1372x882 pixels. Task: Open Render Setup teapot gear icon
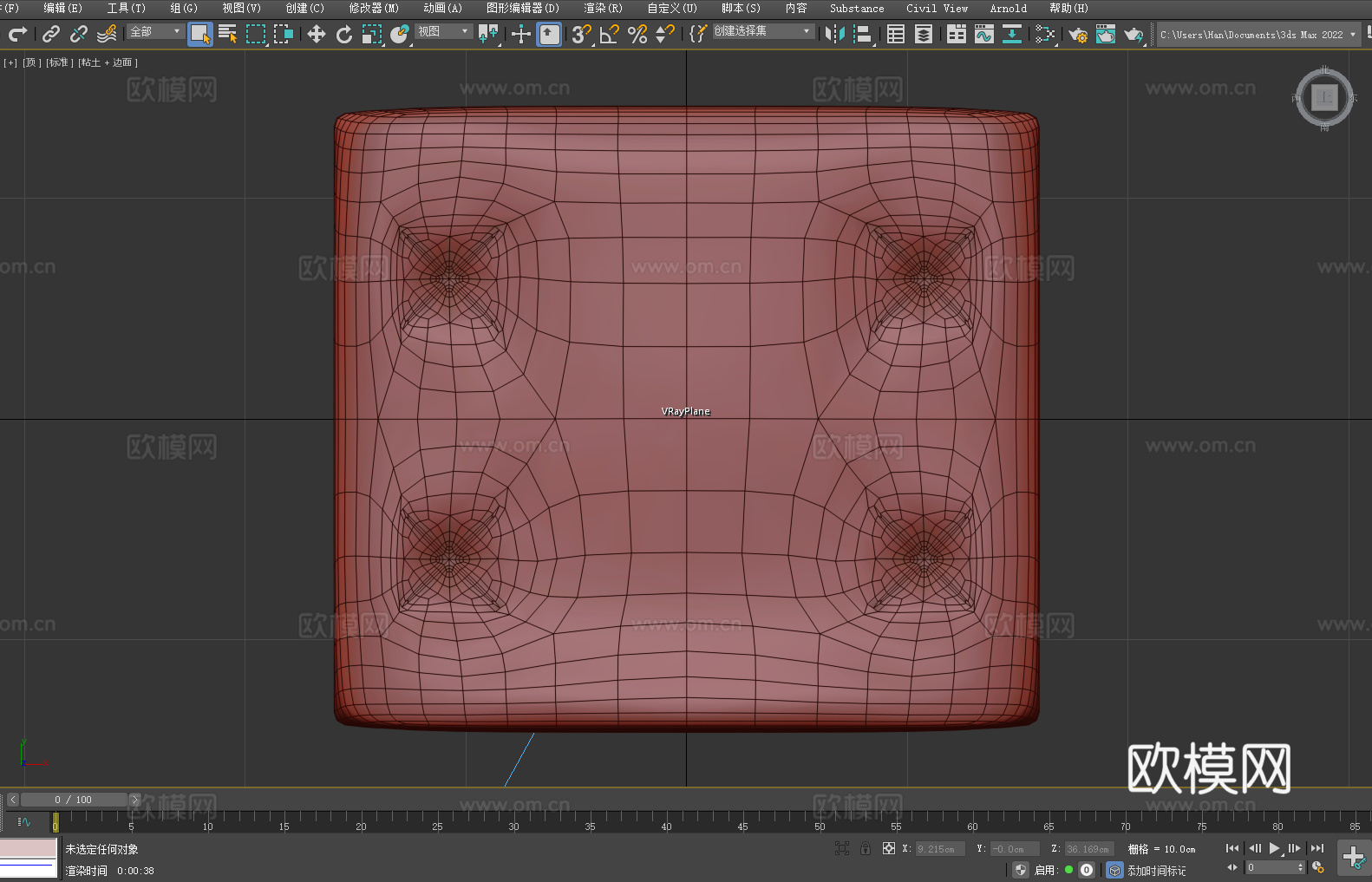pos(1078,34)
